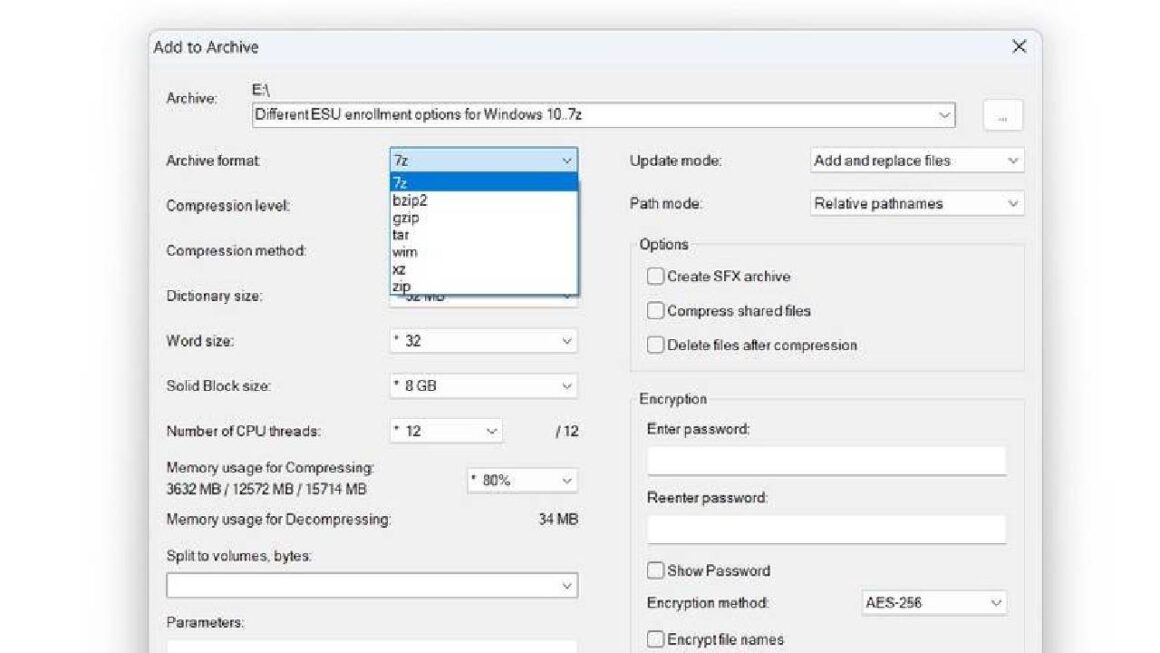Screen dimensions: 1160x653
Task: Click the '3632 MB / 12572 MB / 15714 MB' text
Action: pyautogui.click(x=266, y=489)
